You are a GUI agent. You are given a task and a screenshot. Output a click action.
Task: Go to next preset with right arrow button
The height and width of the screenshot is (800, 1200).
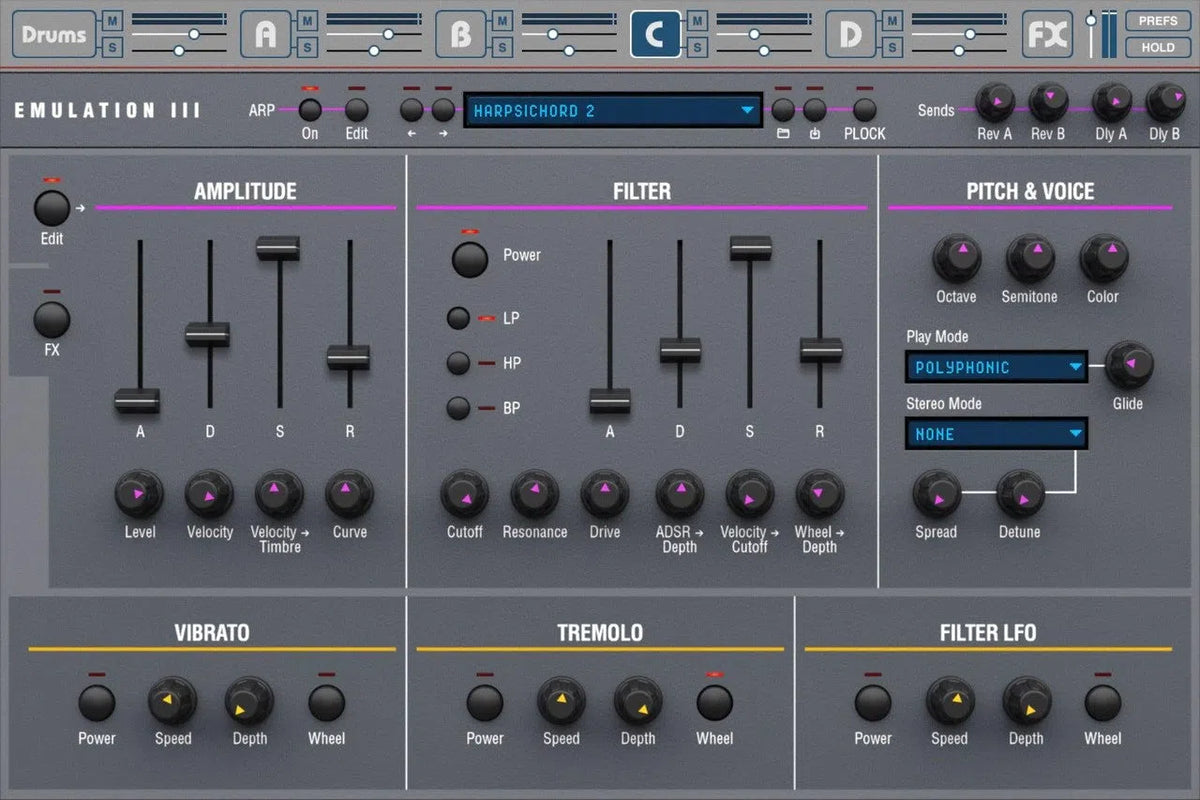tap(443, 110)
